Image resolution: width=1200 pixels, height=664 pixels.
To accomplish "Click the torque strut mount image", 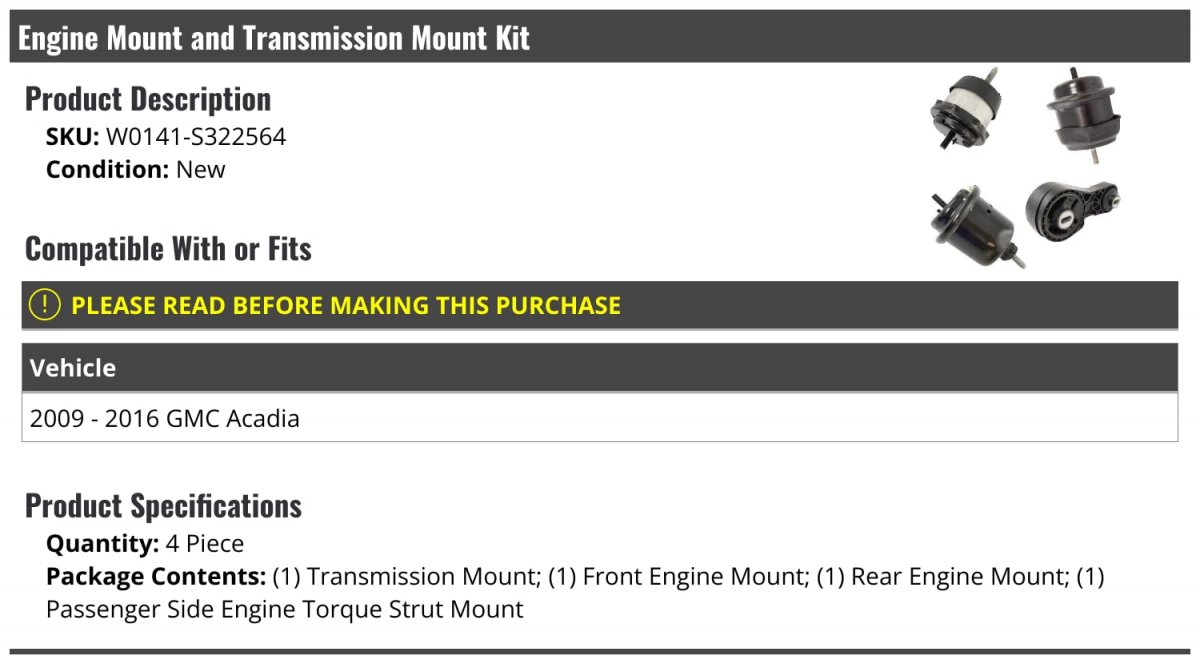I will click(1070, 208).
